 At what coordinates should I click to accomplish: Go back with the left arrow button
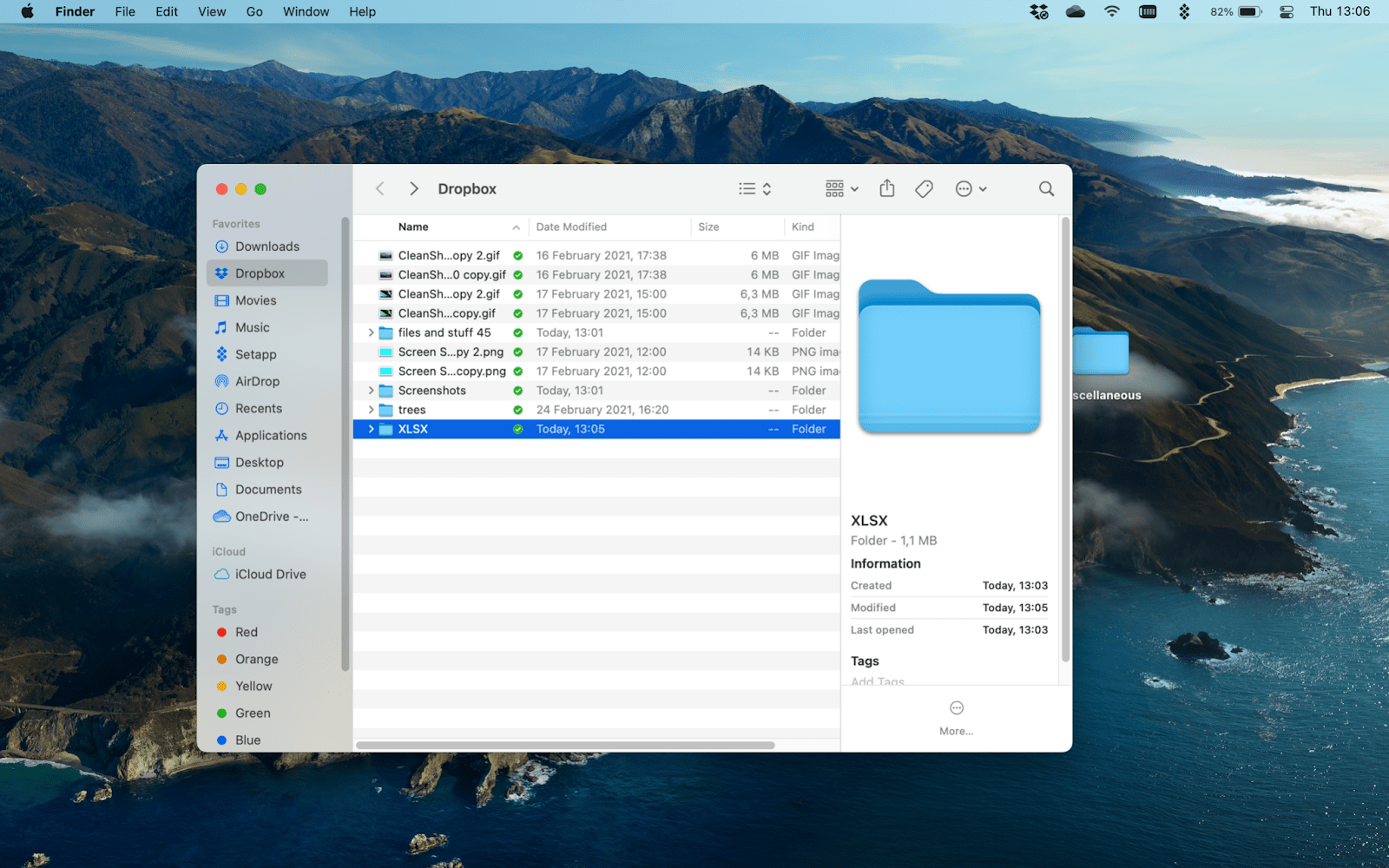379,188
